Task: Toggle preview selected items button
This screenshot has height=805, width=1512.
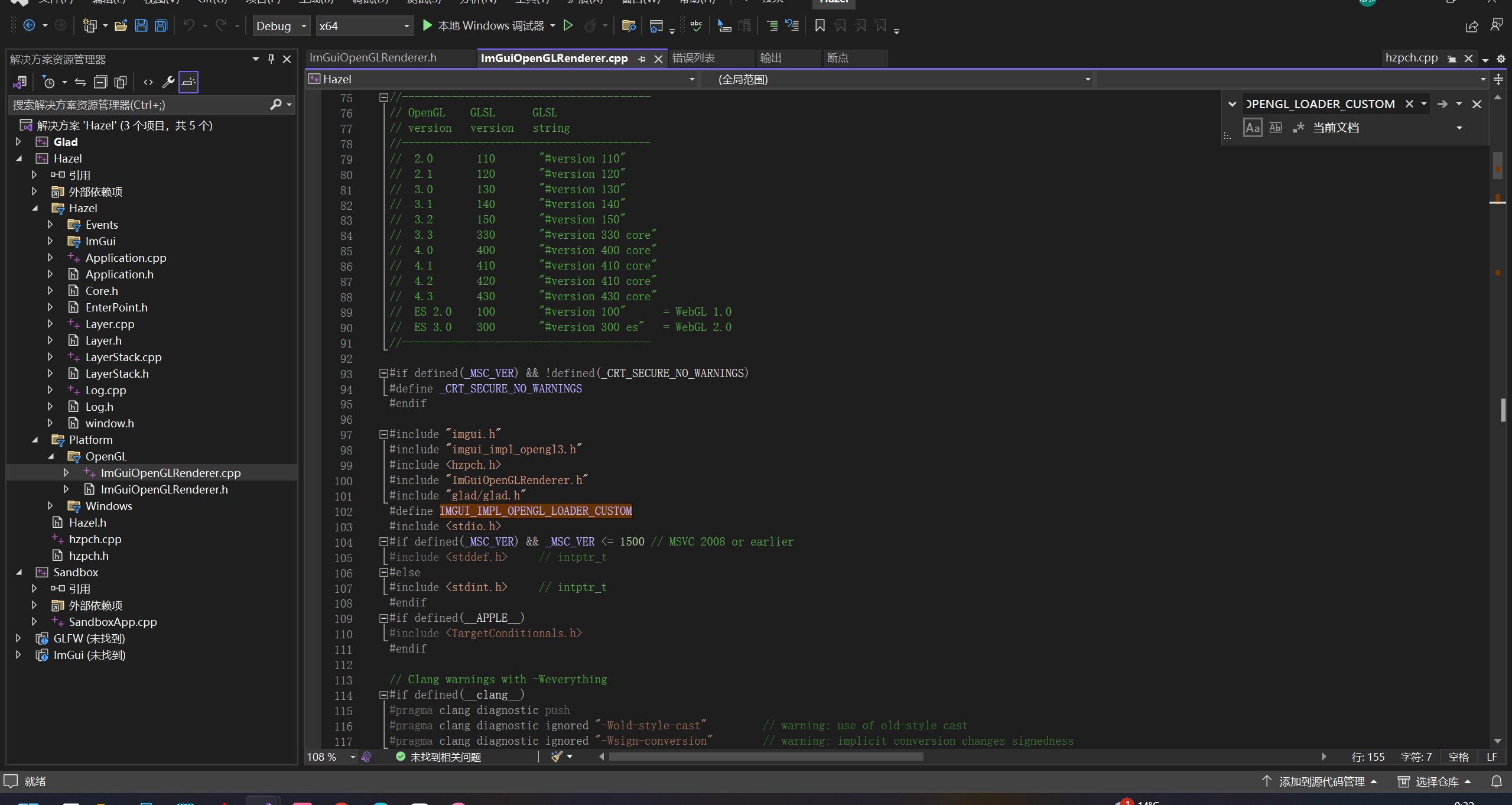Action: pyautogui.click(x=188, y=82)
